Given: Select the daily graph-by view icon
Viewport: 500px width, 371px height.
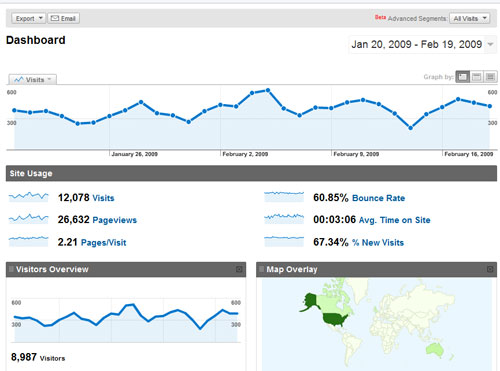Looking at the screenshot, I should (x=462, y=77).
